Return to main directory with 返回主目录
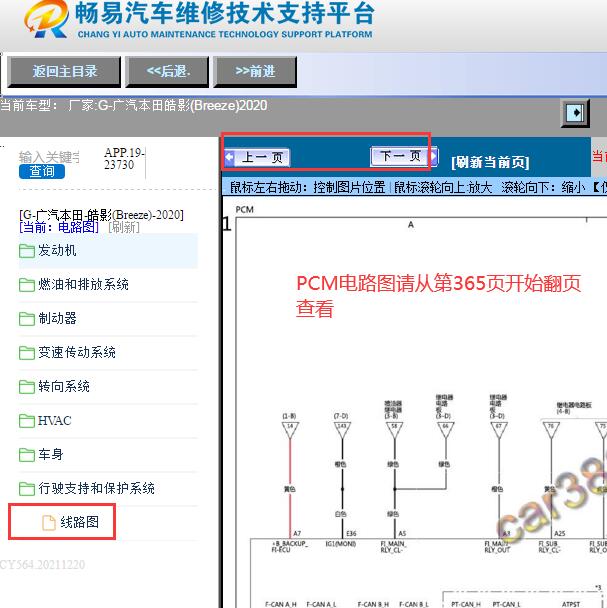Viewport: 607px width, 608px height. click(64, 71)
